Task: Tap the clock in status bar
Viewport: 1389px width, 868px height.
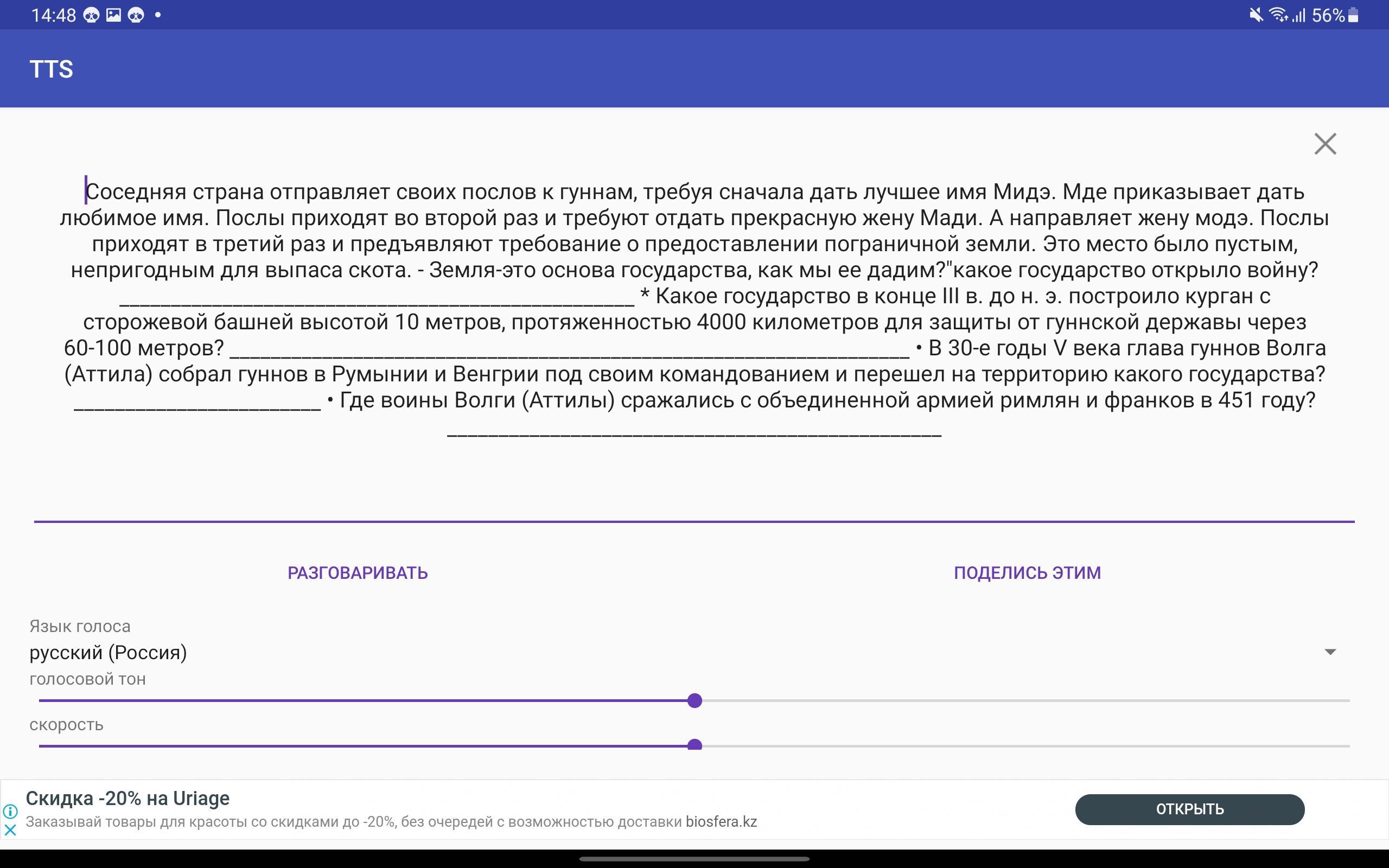Action: pyautogui.click(x=53, y=15)
